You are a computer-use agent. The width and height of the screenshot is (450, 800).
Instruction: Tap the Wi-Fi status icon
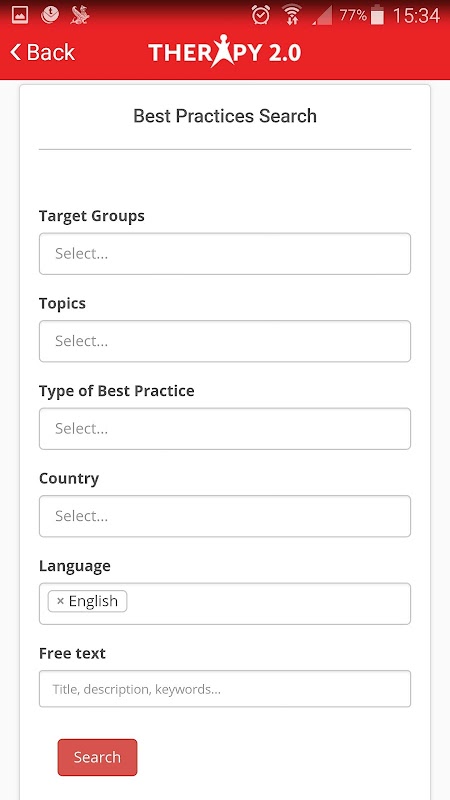[x=292, y=15]
